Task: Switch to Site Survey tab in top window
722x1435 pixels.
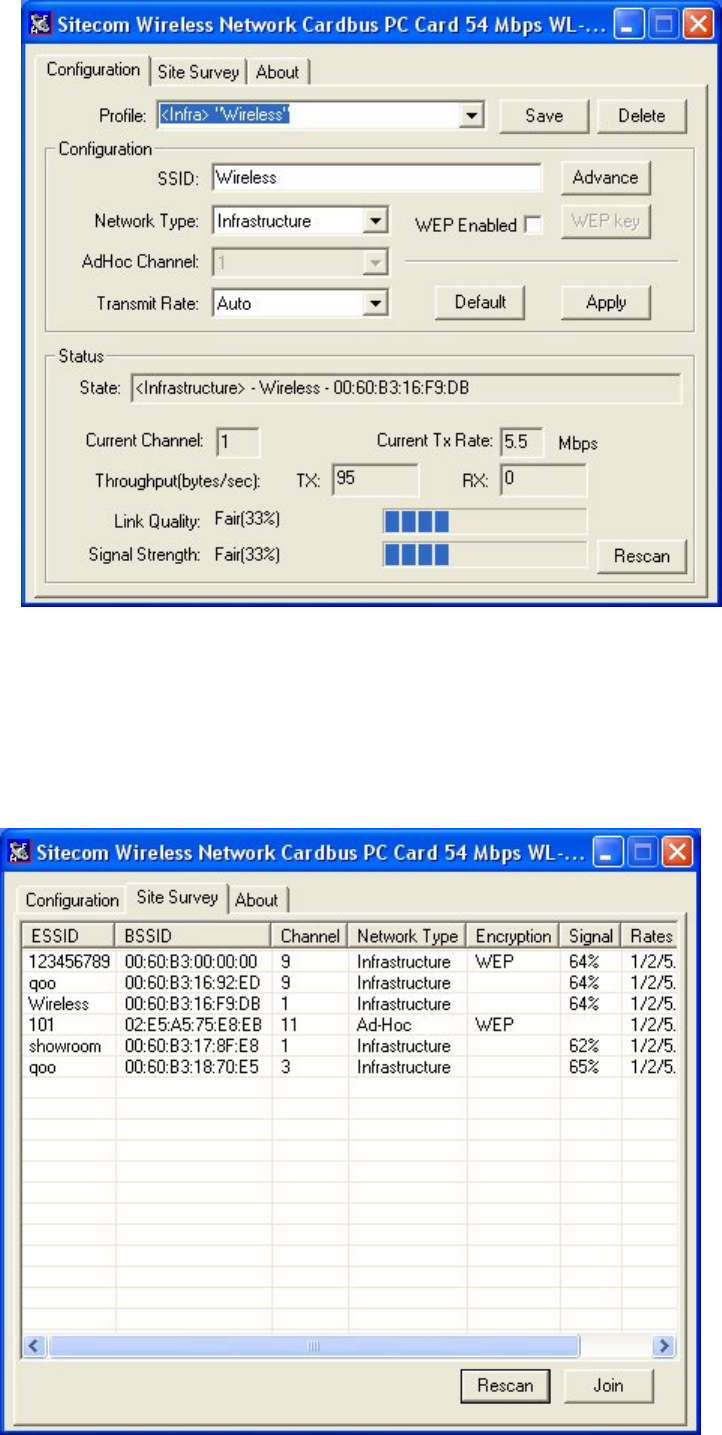Action: (x=198, y=72)
